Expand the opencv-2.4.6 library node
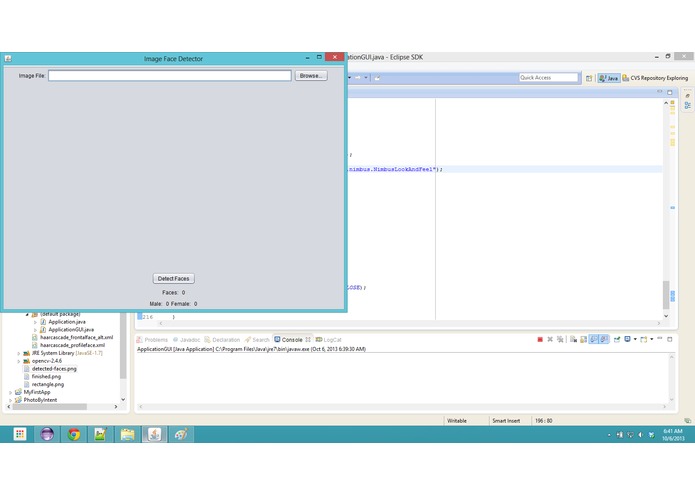 tap(19, 361)
